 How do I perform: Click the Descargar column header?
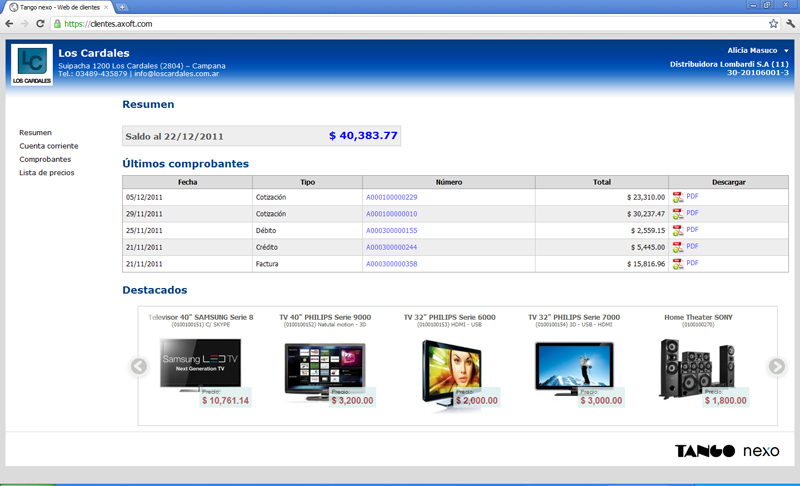[x=729, y=182]
